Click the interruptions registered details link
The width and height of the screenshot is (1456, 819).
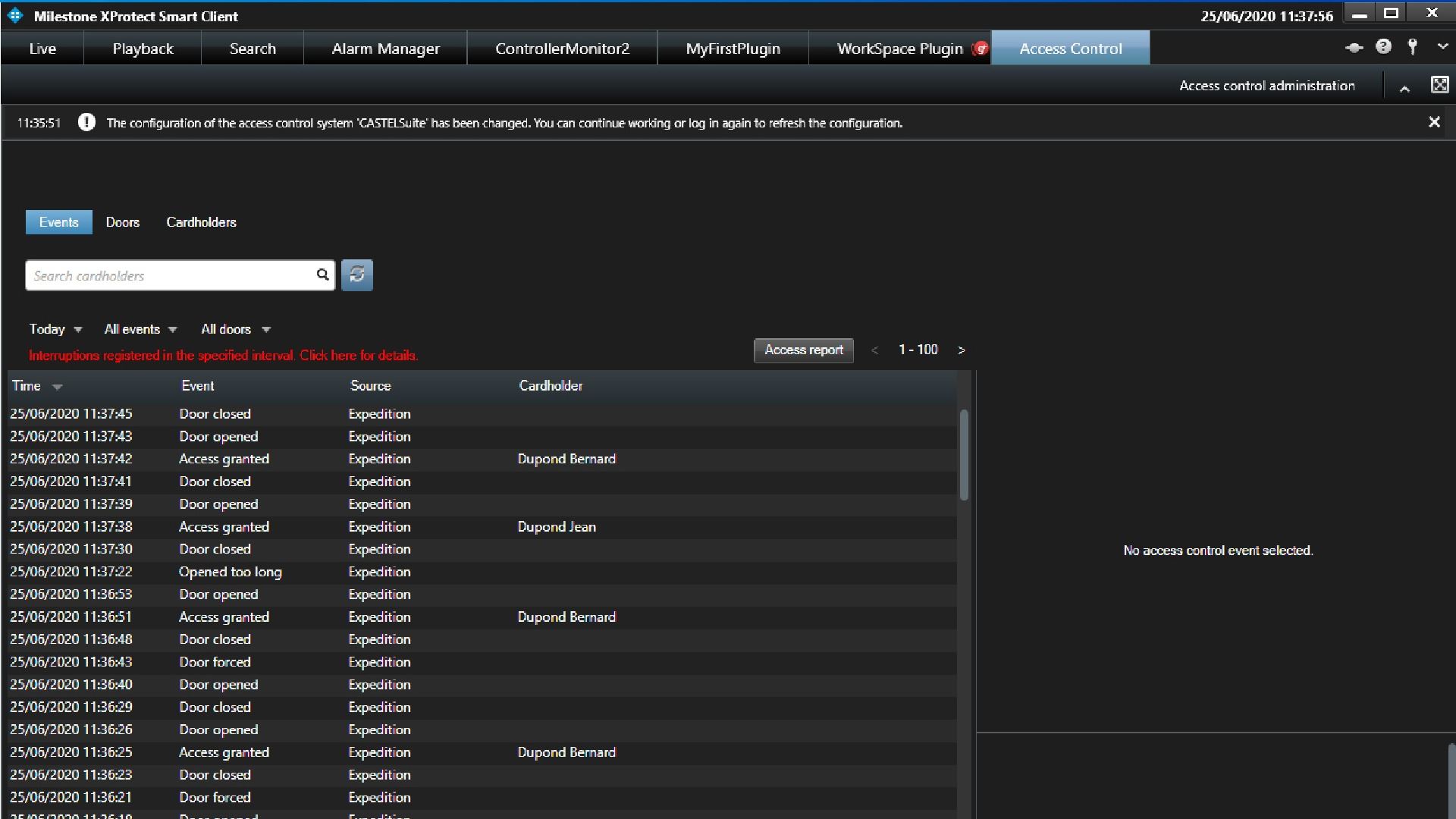click(223, 355)
